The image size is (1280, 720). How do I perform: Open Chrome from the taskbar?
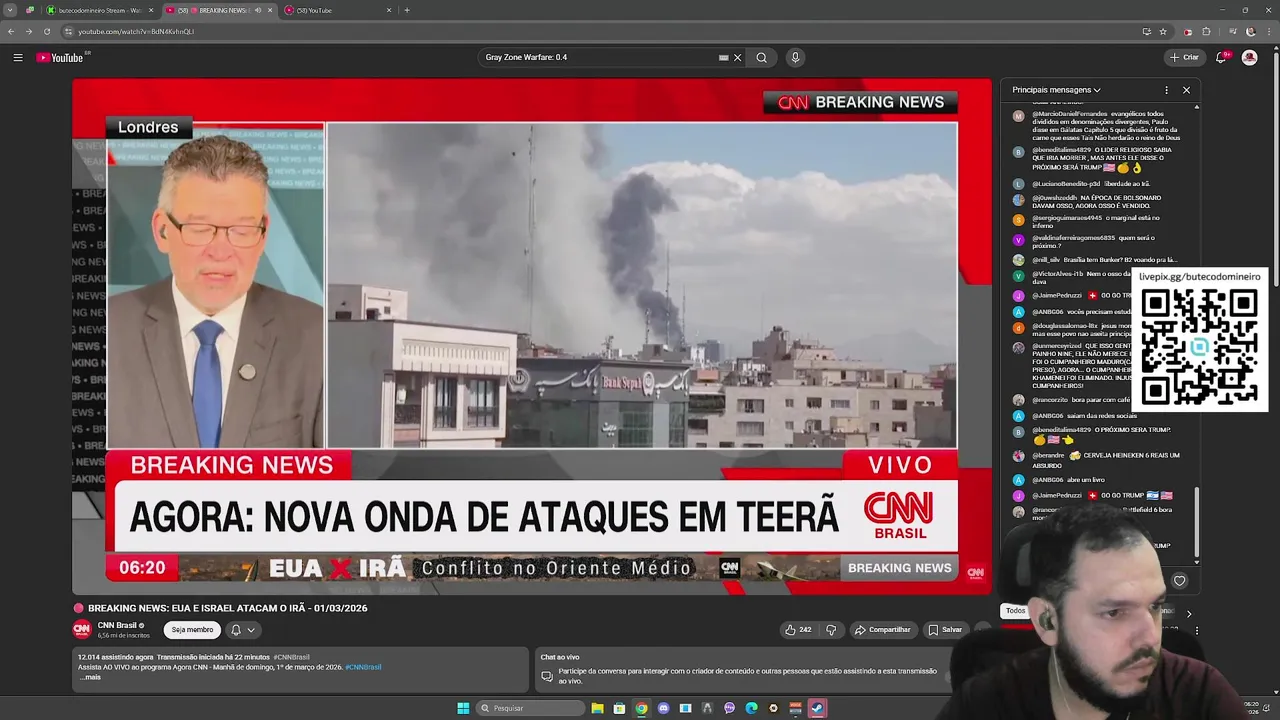pyautogui.click(x=641, y=708)
